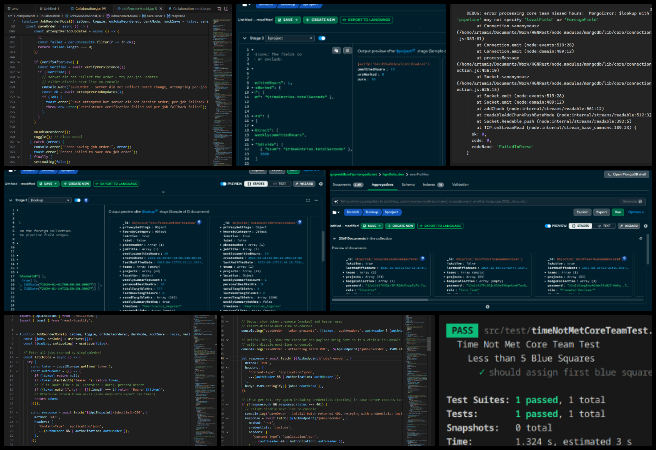
Task: Click Run button in Aggregations panel
Action: pyautogui.click(x=618, y=212)
